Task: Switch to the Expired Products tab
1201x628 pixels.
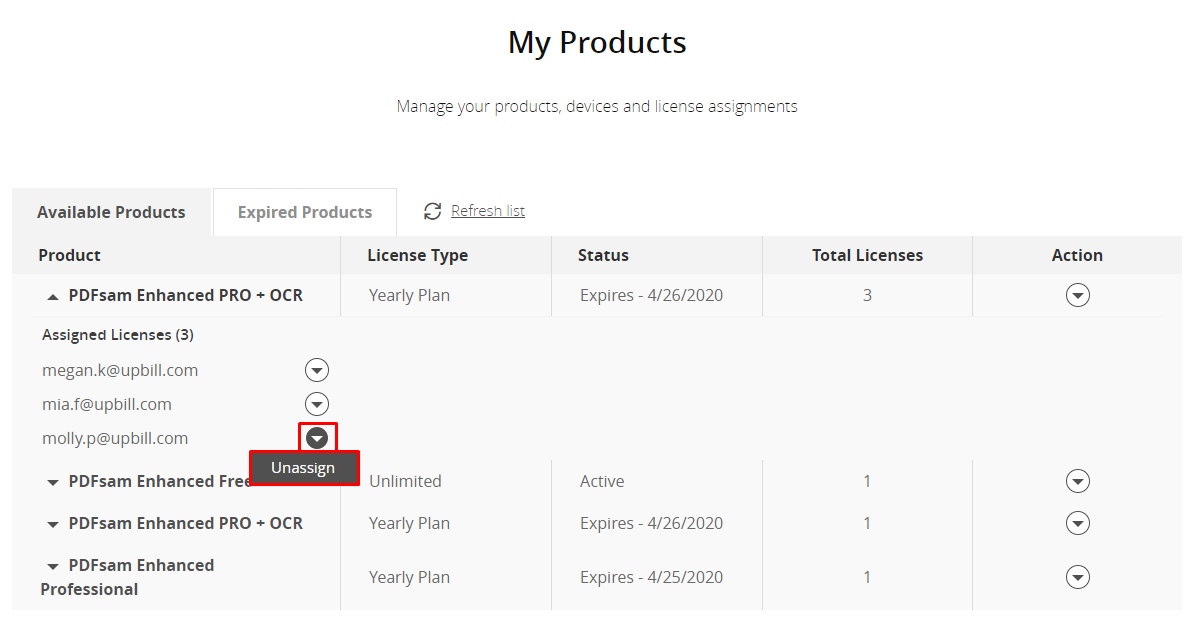Action: [x=305, y=212]
